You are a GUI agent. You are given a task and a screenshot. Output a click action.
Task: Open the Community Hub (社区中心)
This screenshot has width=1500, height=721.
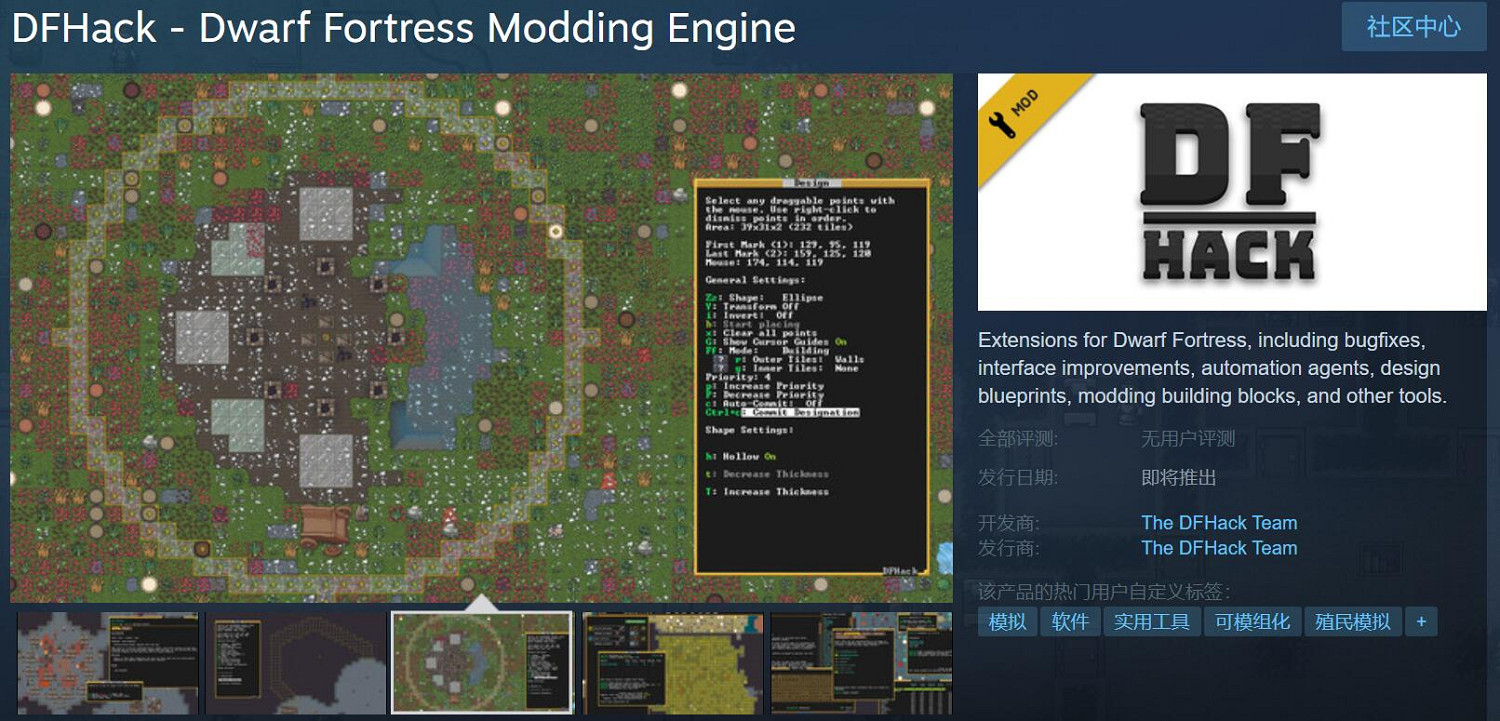1413,27
